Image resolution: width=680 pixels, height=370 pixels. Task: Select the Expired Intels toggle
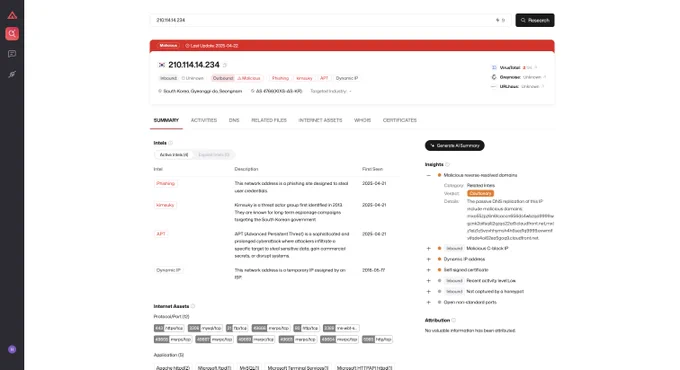(213, 155)
